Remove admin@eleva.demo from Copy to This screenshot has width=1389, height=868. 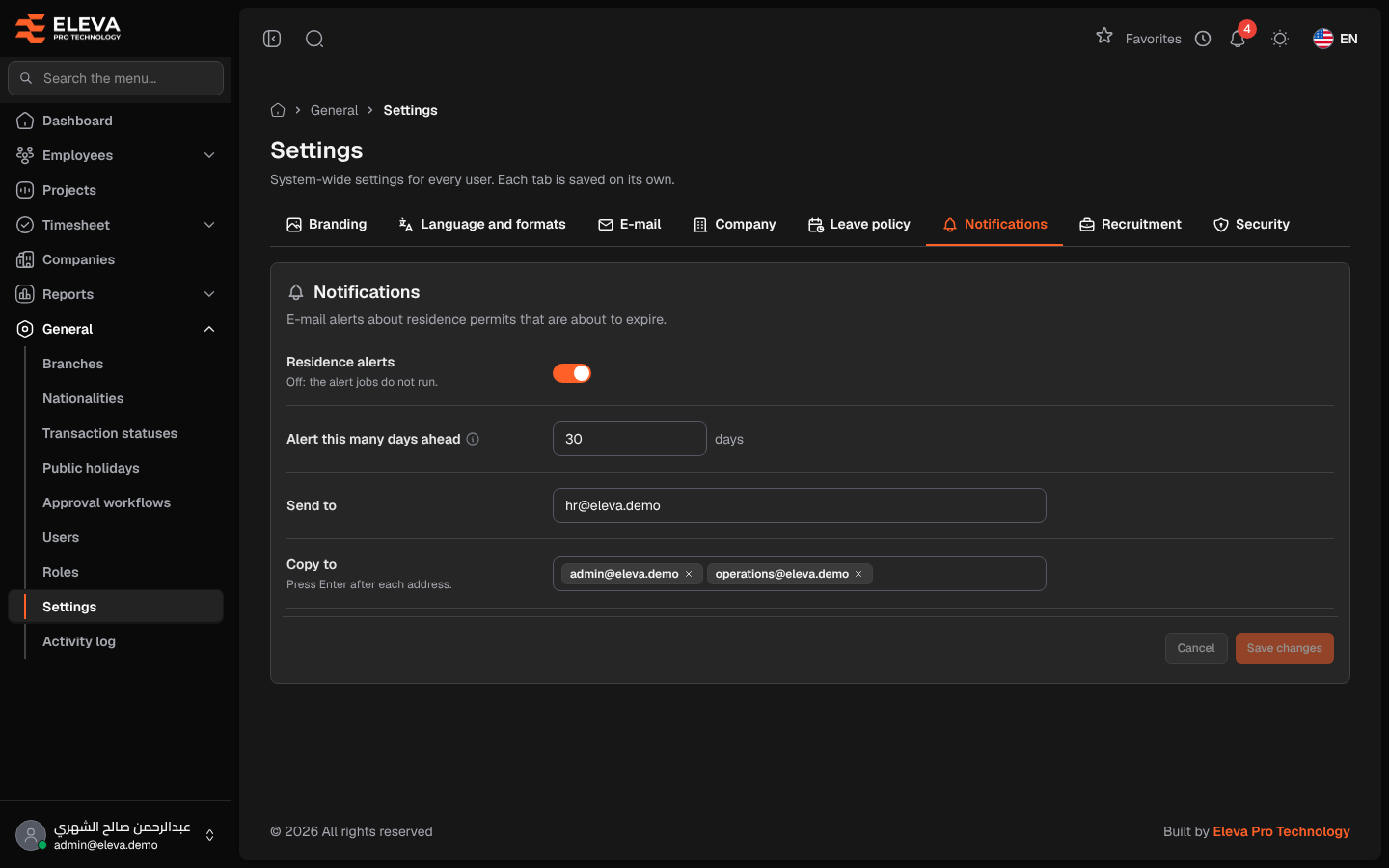pyautogui.click(x=689, y=574)
